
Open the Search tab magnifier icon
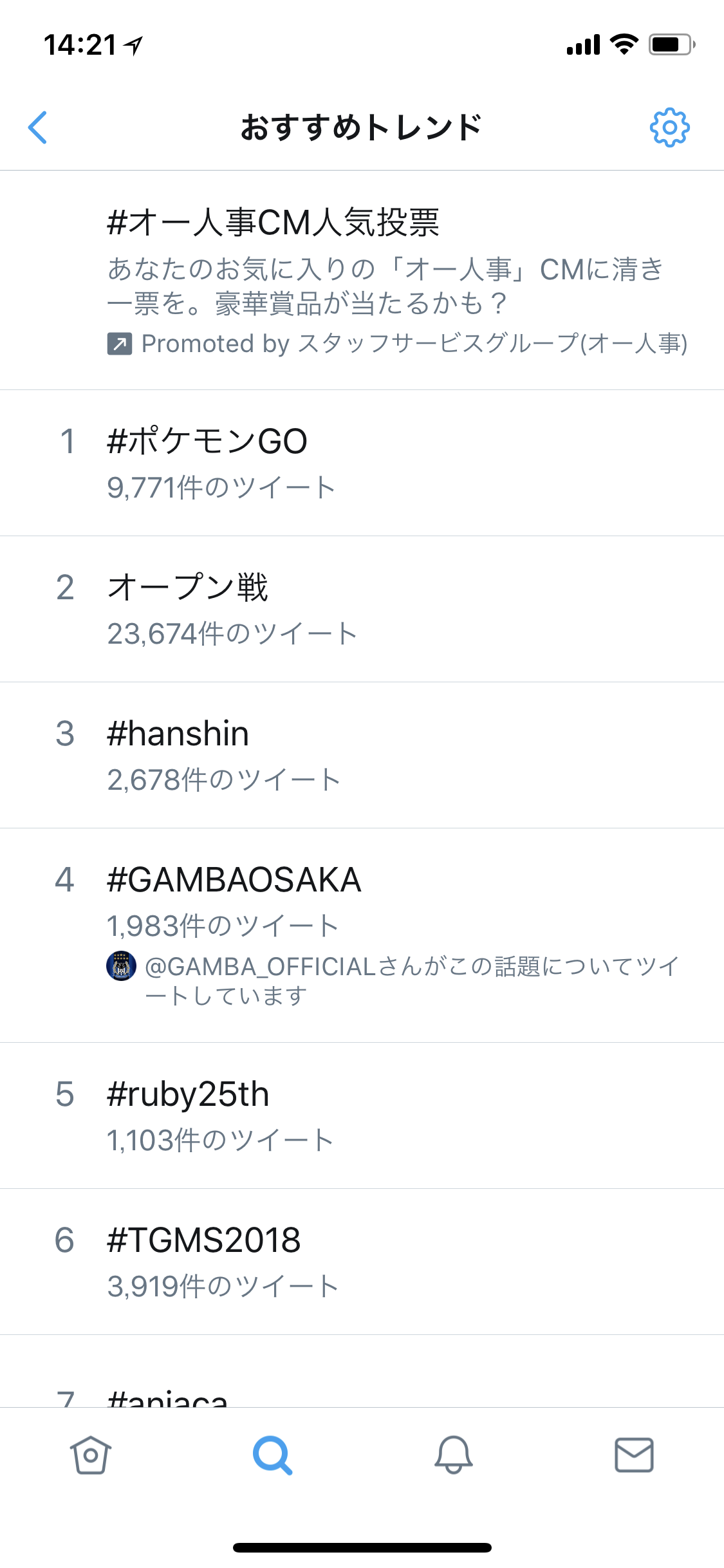tap(272, 1455)
